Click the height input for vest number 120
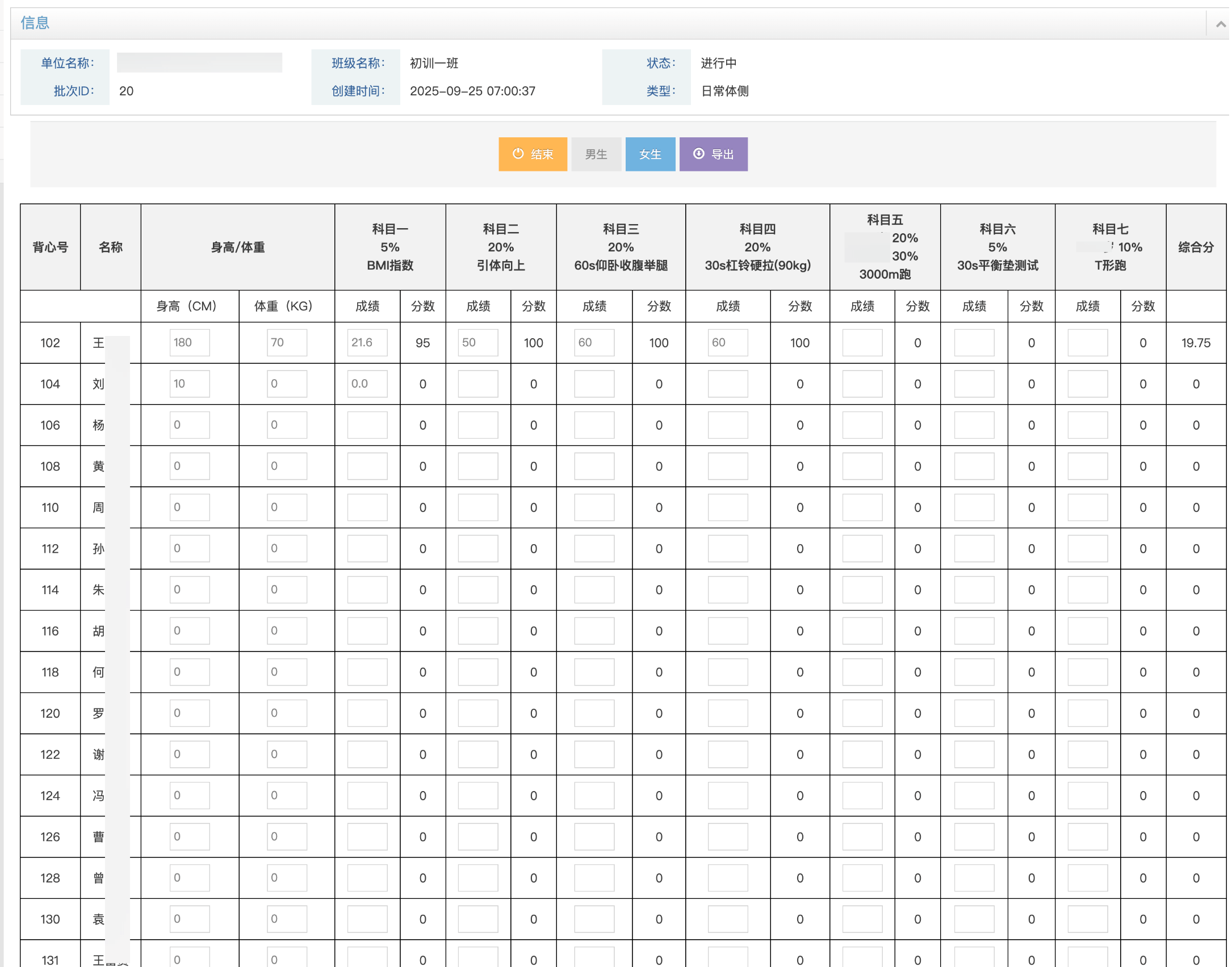Viewport: 1232px width, 967px height. pyautogui.click(x=189, y=713)
